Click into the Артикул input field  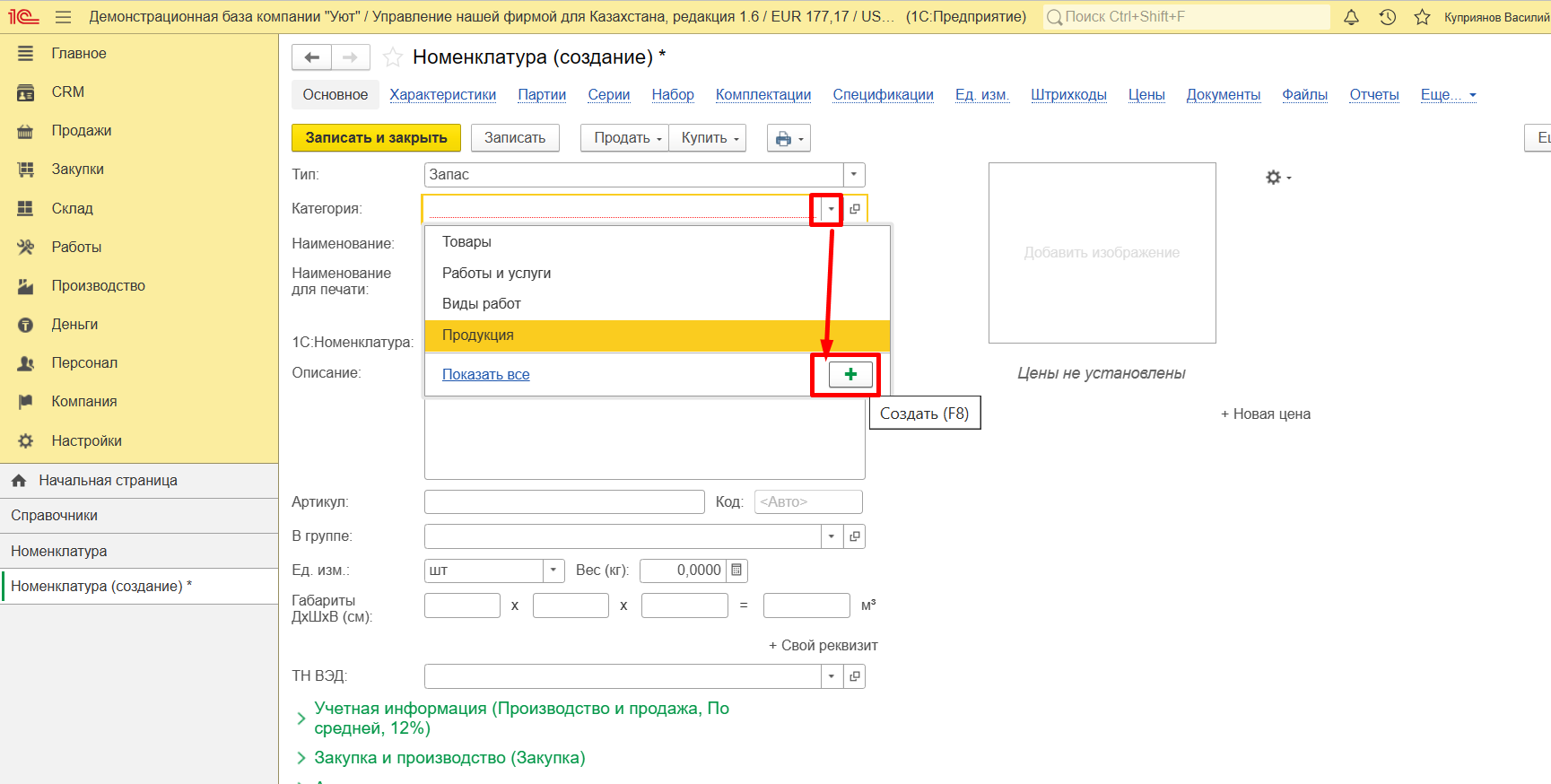(x=563, y=502)
